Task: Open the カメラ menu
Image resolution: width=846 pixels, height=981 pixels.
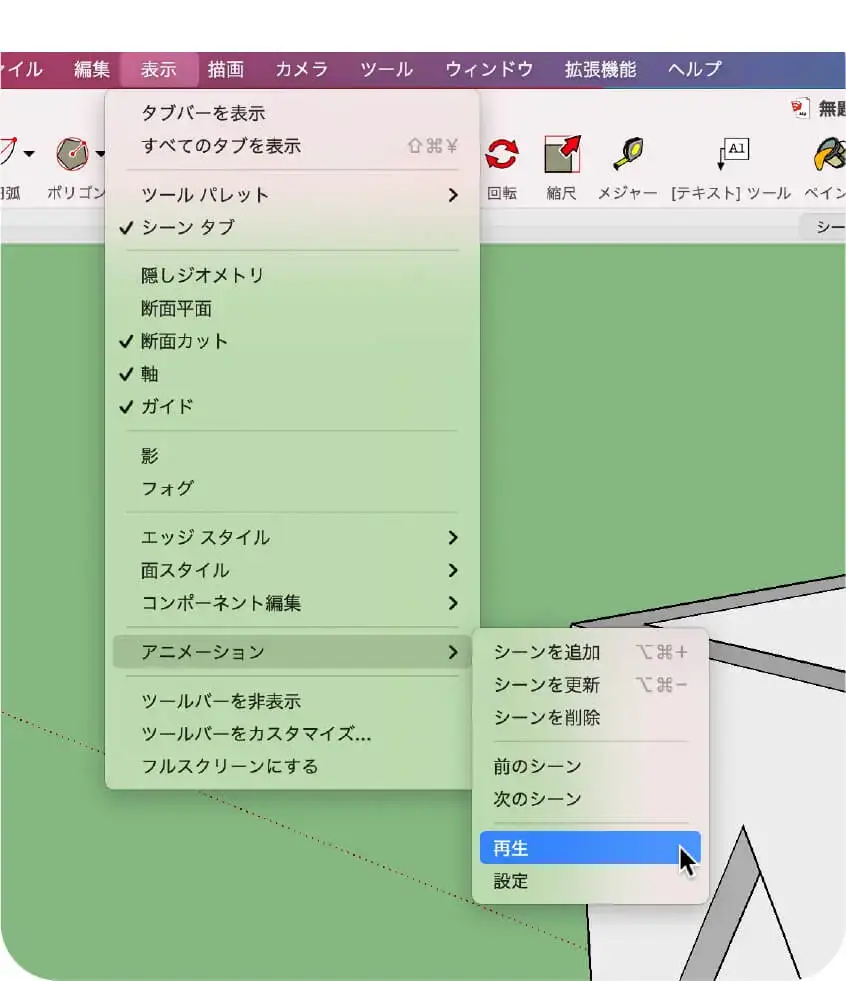Action: pyautogui.click(x=303, y=69)
